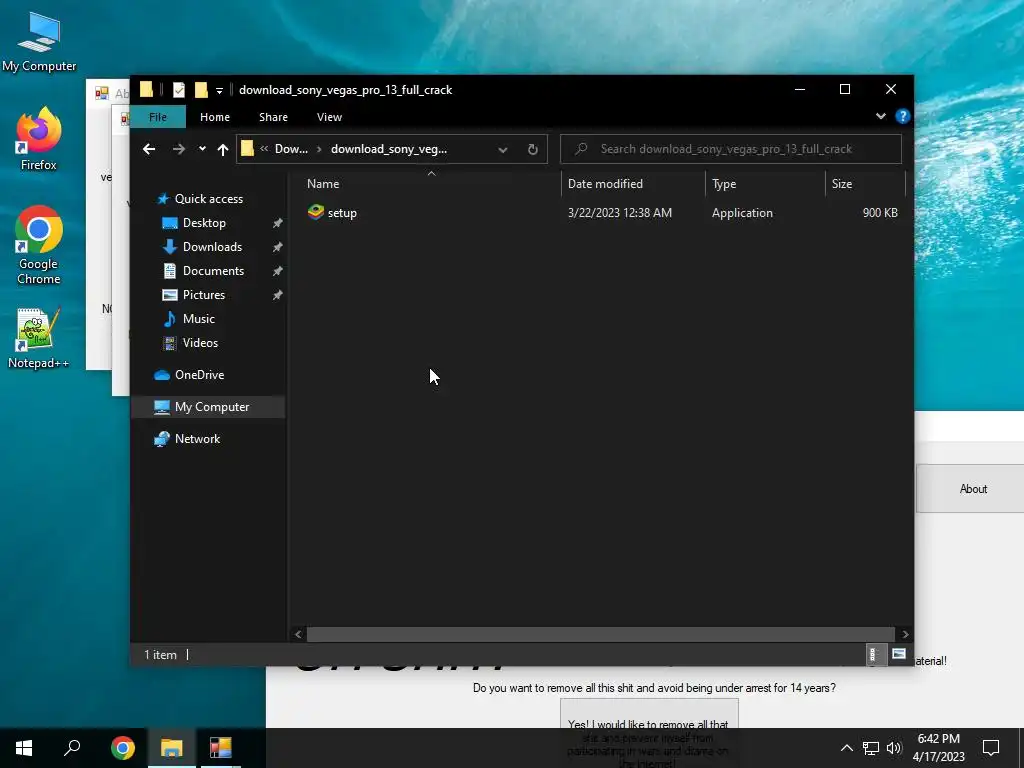Customize Quick Access Toolbar dropdown
Image resolution: width=1024 pixels, height=768 pixels.
[219, 90]
